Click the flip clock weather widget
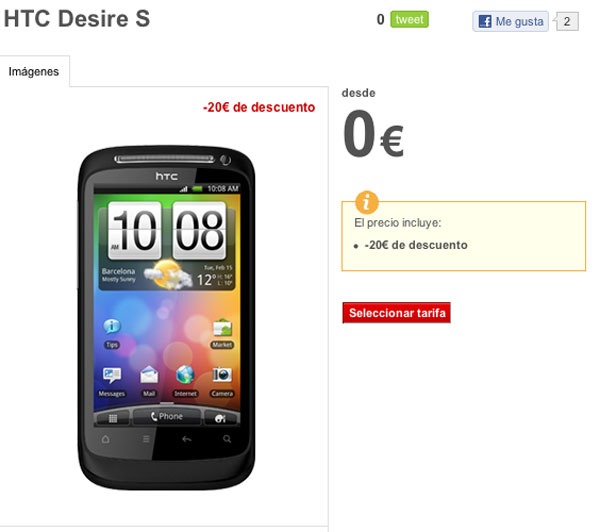 pos(167,245)
